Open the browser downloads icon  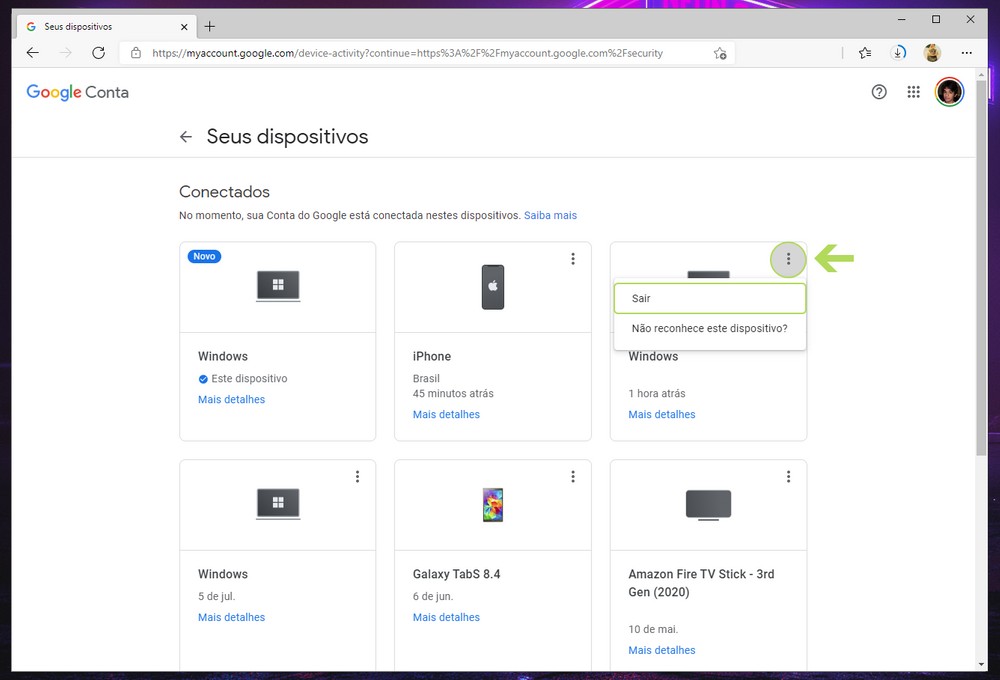pyautogui.click(x=899, y=53)
